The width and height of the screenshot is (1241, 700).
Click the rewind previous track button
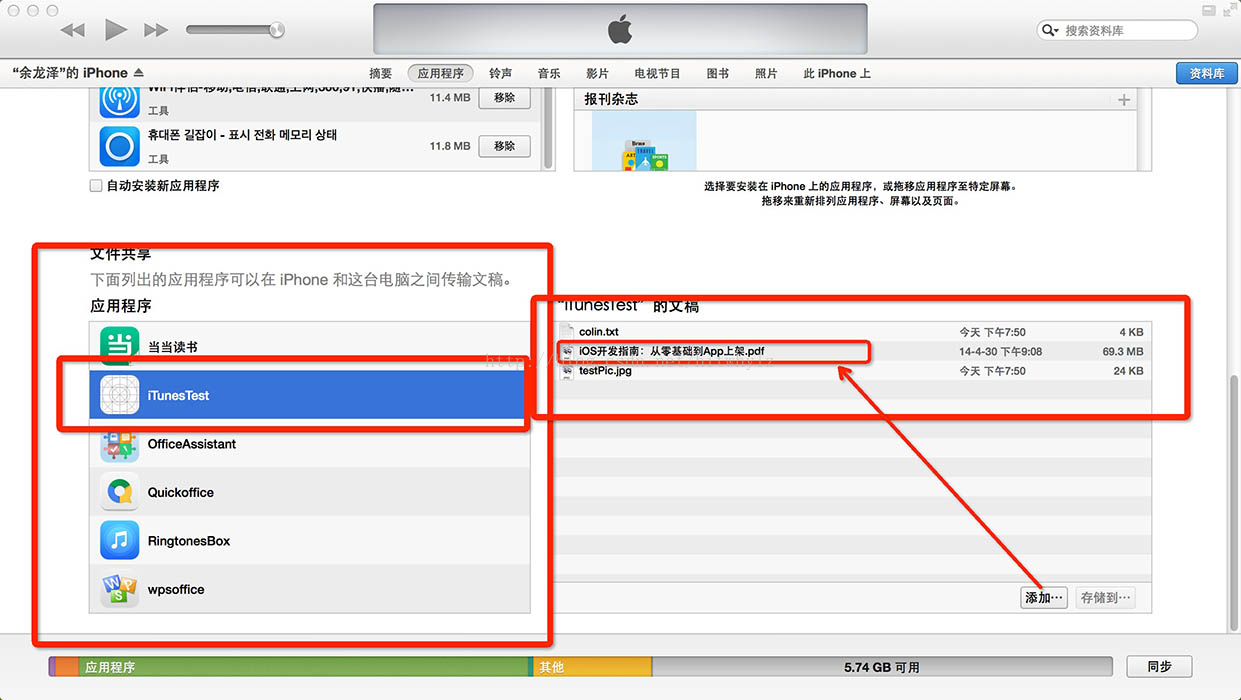73,30
